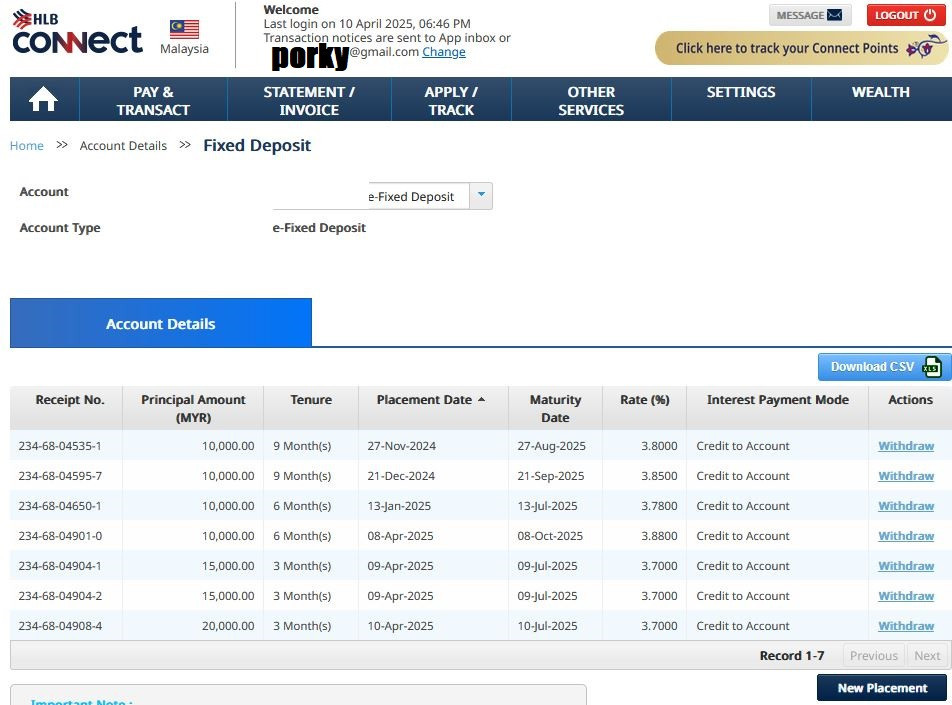Click the New Placement button
952x705 pixels.
[x=882, y=688]
